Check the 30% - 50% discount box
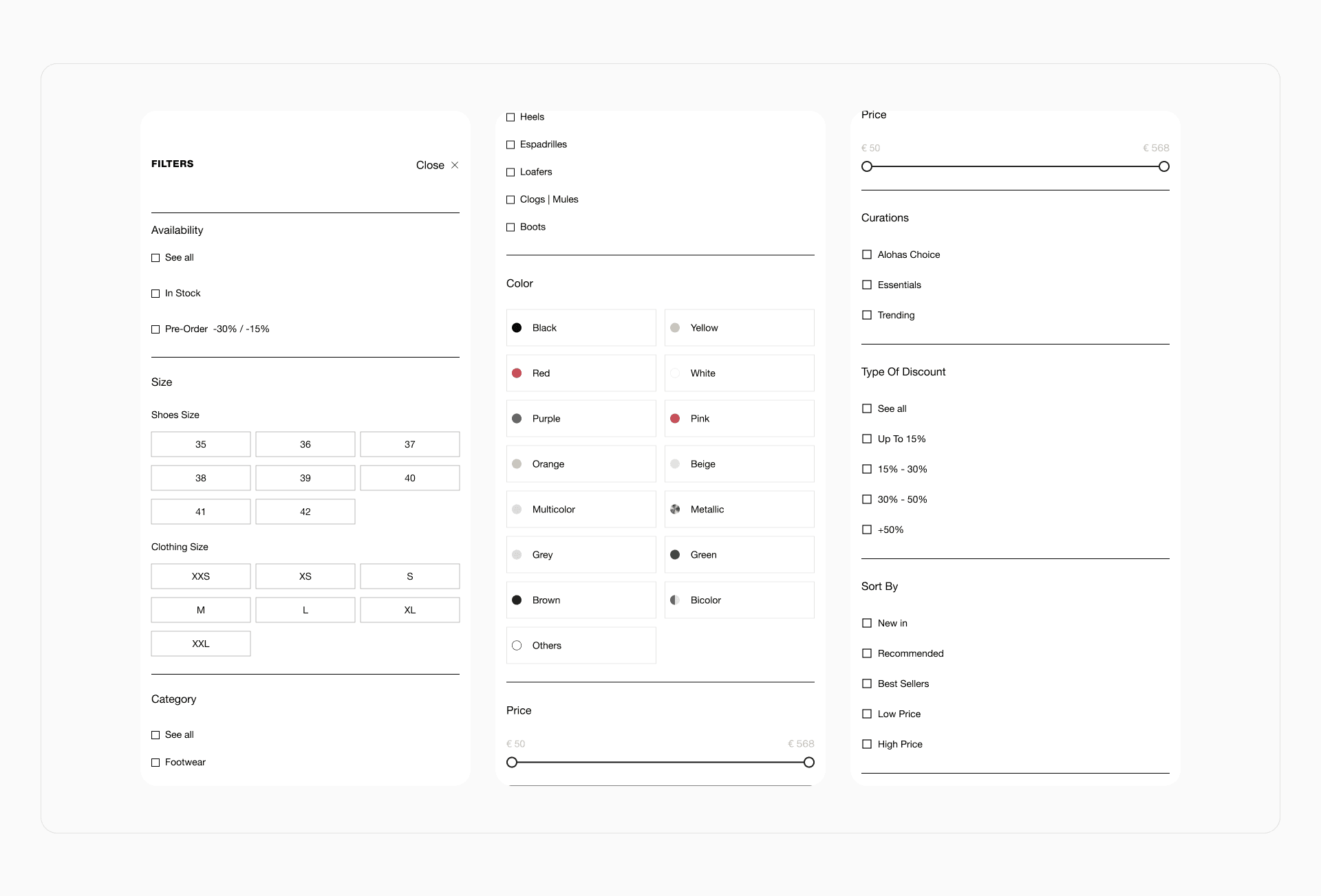The width and height of the screenshot is (1321, 896). pyautogui.click(x=867, y=499)
